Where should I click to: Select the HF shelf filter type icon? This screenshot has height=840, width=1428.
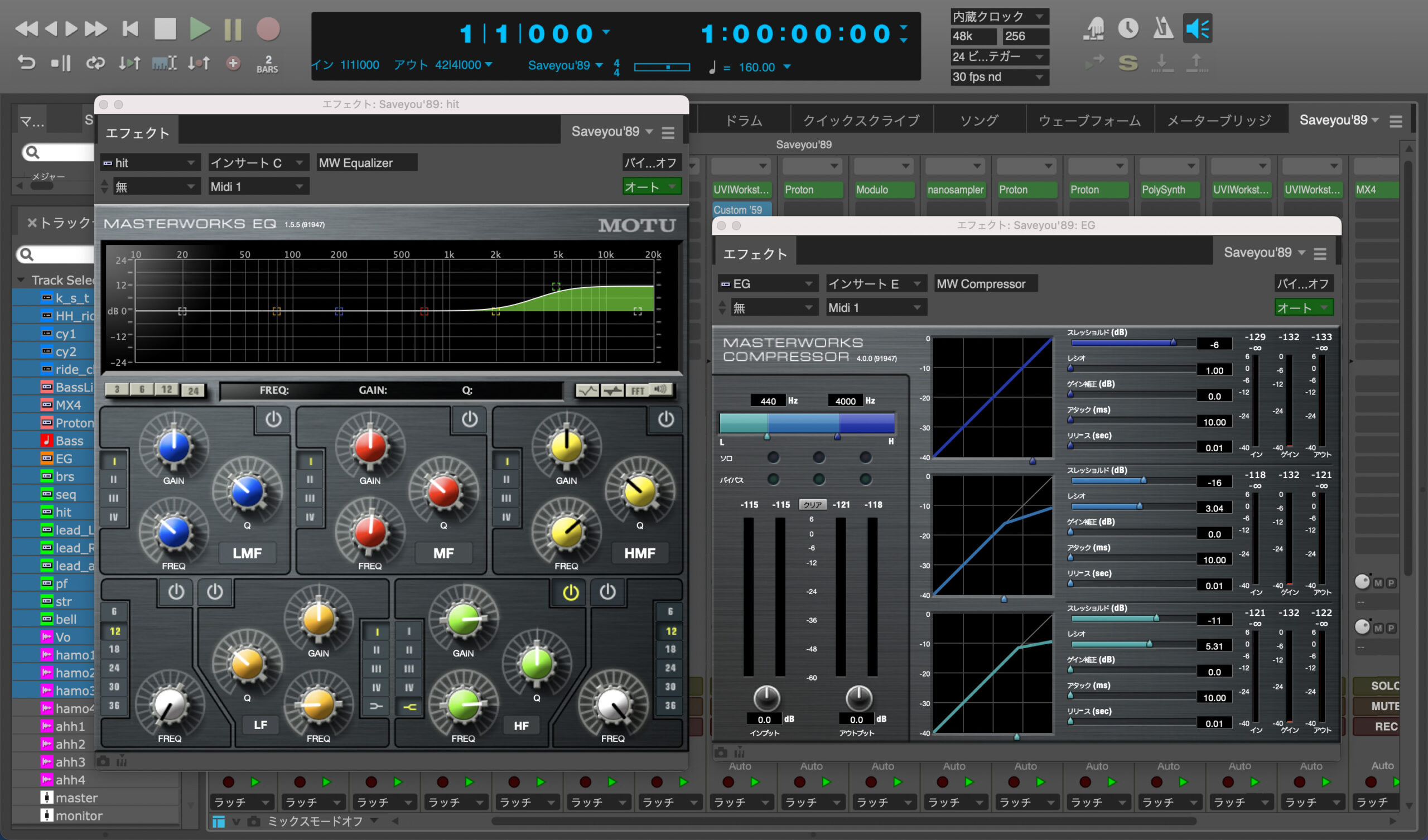[x=409, y=707]
